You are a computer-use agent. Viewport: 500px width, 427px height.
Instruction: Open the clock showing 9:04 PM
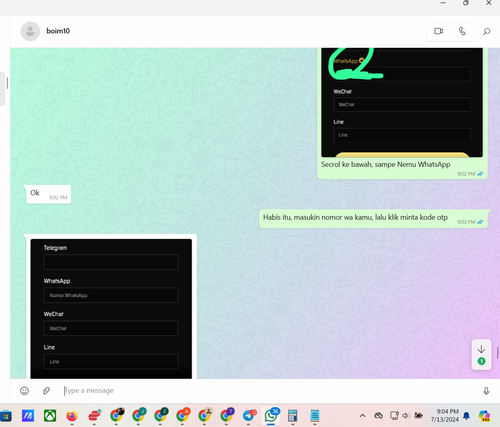444,415
